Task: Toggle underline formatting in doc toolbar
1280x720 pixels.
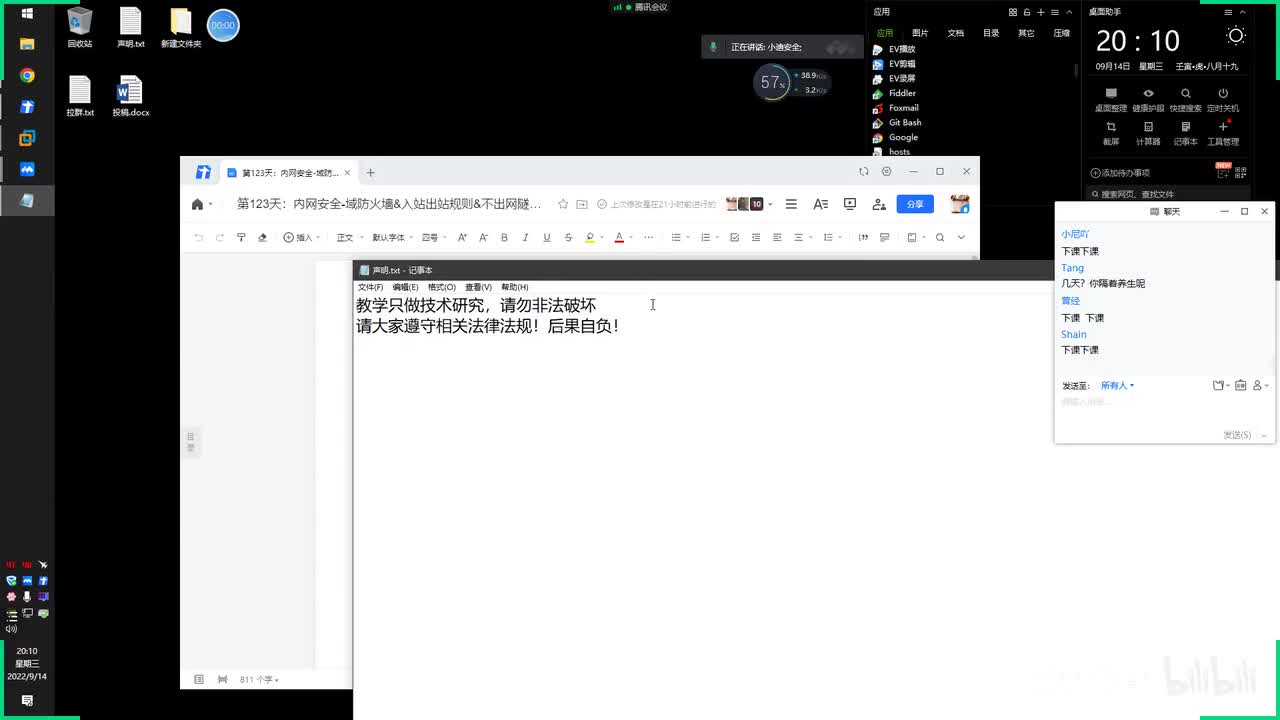Action: 546,237
